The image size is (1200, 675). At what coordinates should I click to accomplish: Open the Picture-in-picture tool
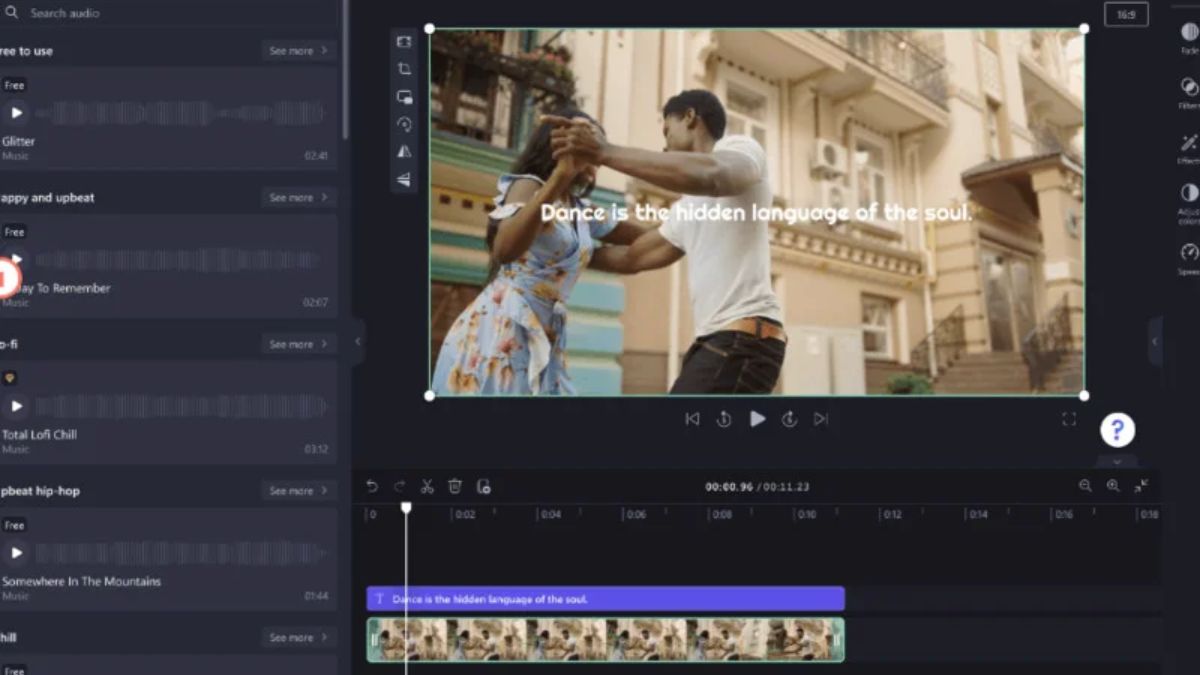[403, 96]
